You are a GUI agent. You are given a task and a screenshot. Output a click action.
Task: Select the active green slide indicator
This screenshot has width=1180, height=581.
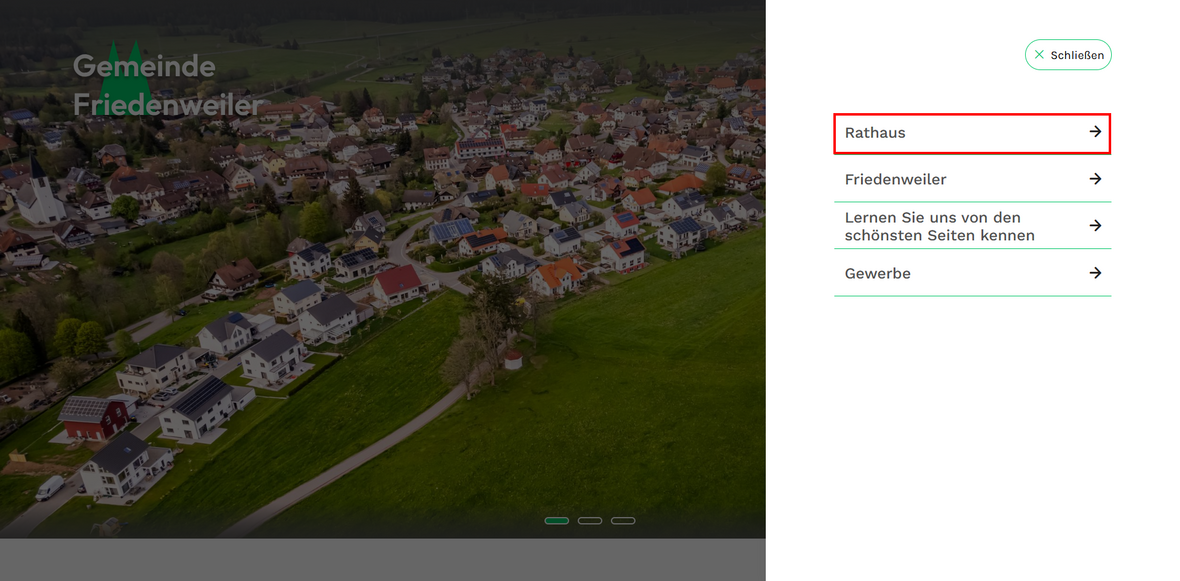(x=556, y=520)
